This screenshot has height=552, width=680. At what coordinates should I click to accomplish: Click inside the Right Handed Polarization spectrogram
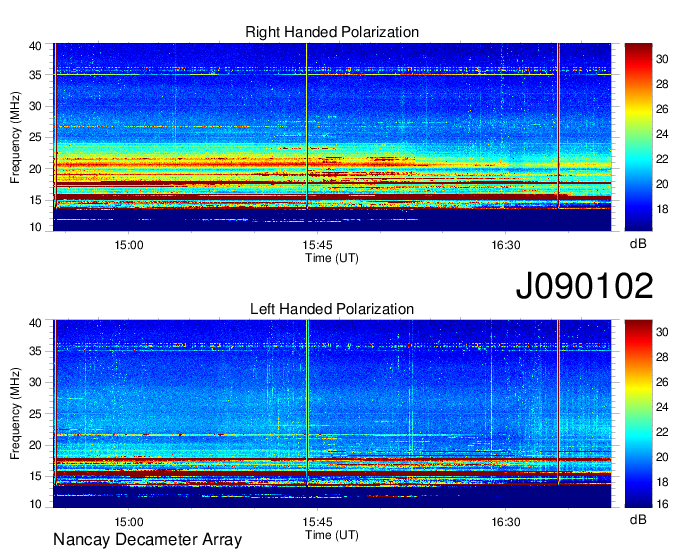pos(332,137)
